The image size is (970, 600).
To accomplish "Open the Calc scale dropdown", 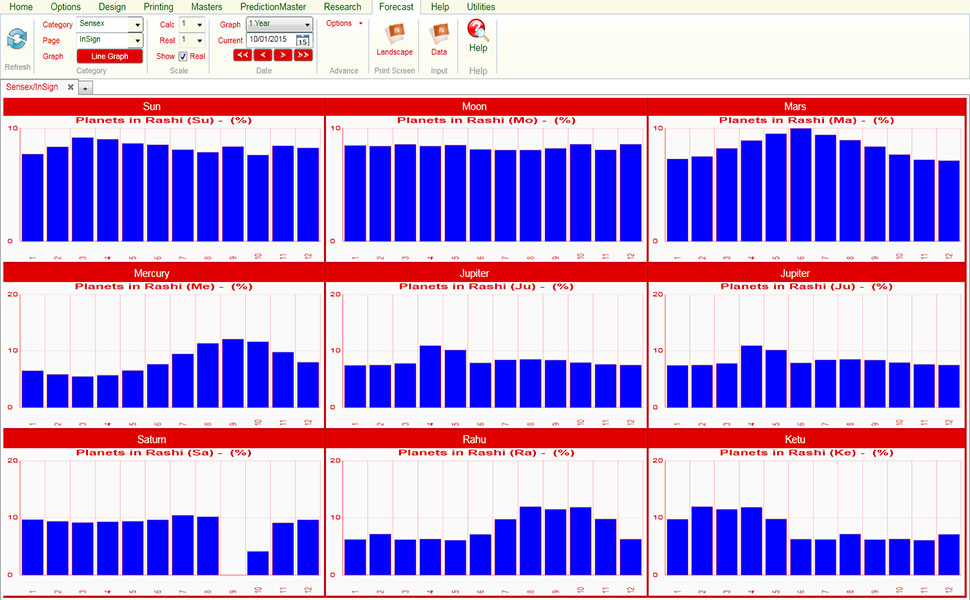I will [x=199, y=25].
